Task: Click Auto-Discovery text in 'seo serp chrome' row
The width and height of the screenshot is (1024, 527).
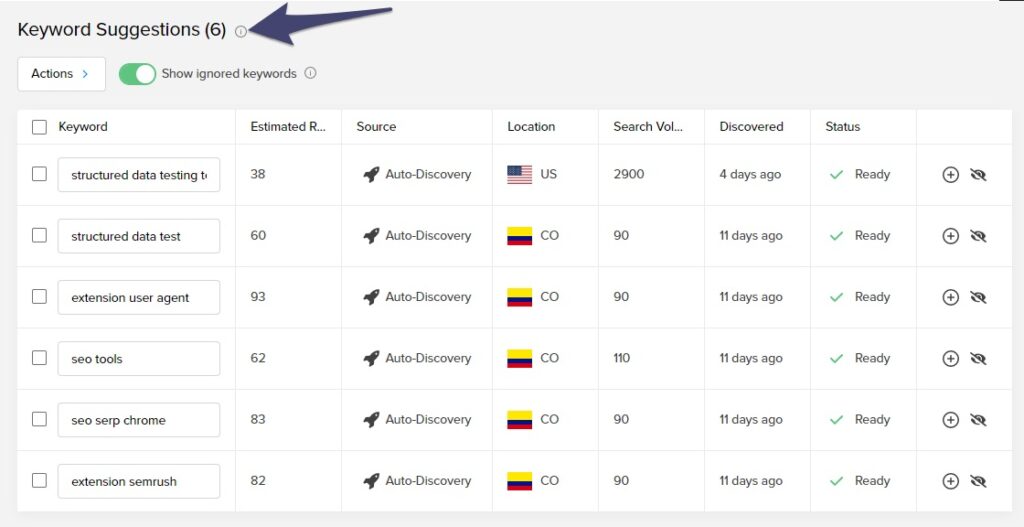Action: (x=428, y=420)
